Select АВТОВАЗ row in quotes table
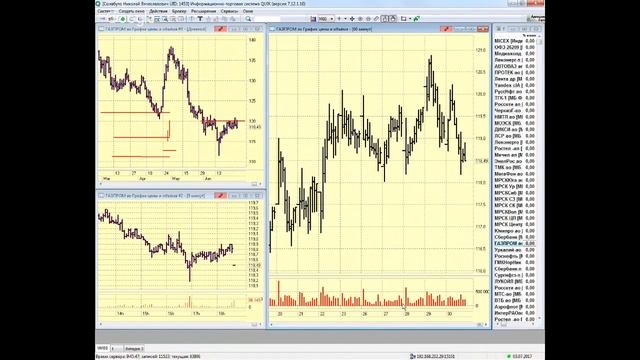The width and height of the screenshot is (640, 360). [515, 66]
